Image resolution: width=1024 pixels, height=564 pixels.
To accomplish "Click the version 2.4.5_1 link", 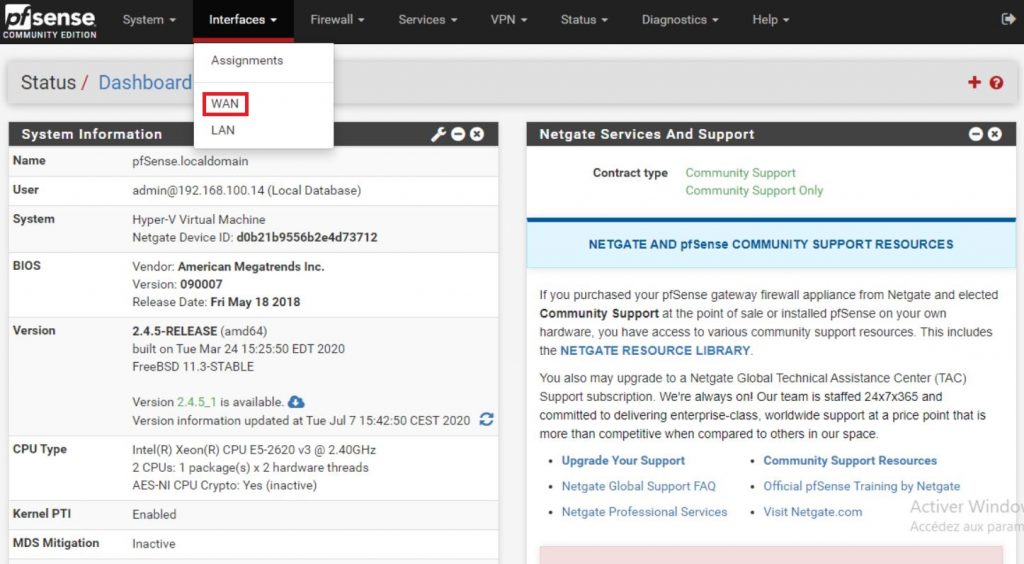I will click(x=197, y=402).
